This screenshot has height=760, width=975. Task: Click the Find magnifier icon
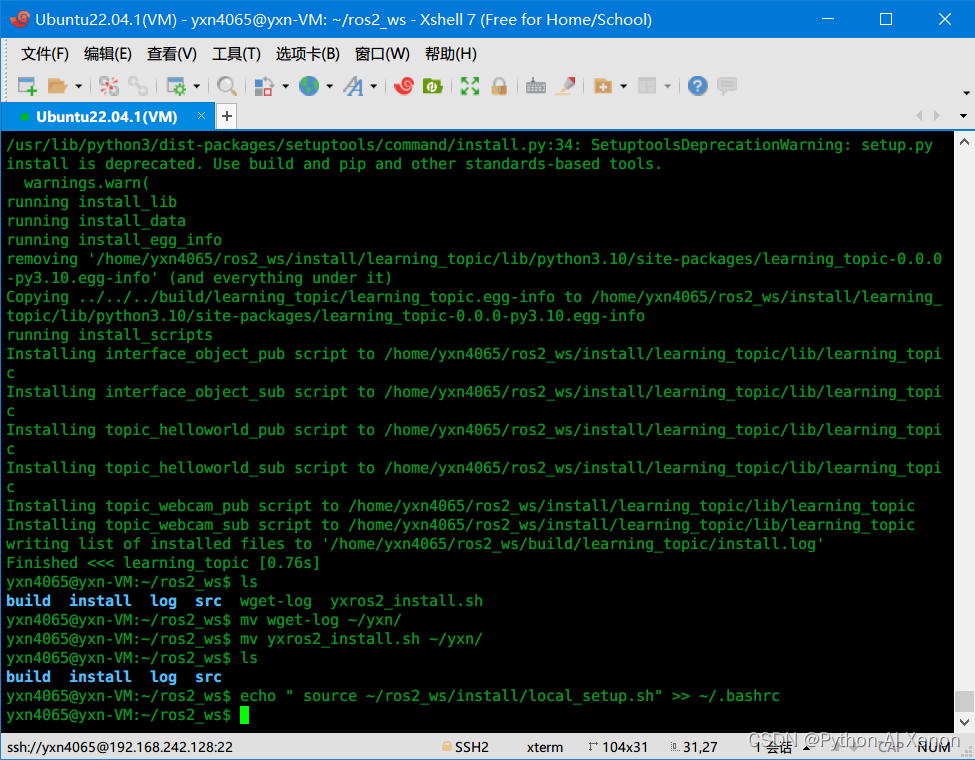pos(226,86)
